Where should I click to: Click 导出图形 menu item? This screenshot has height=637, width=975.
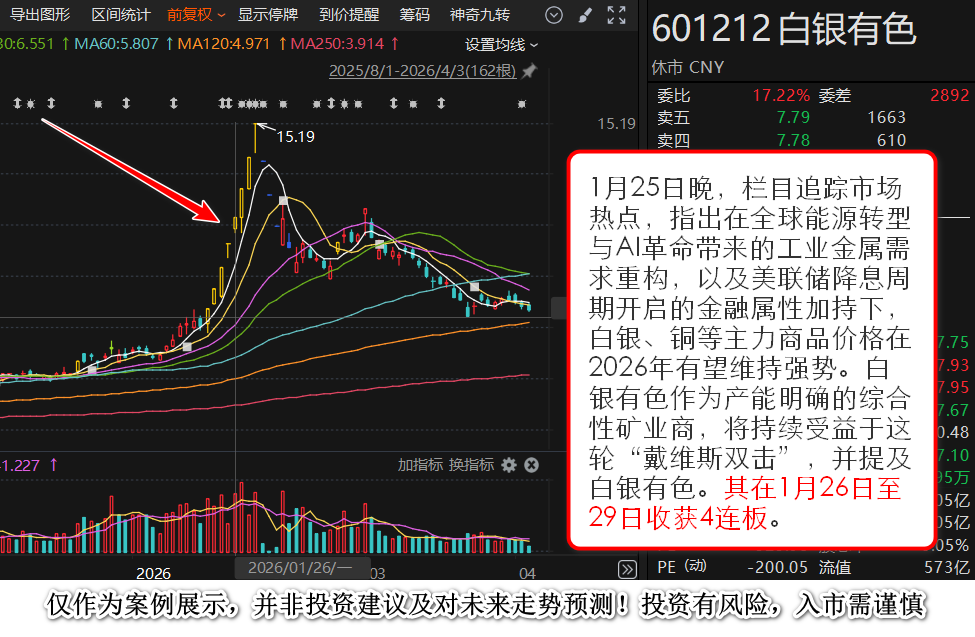click(40, 15)
